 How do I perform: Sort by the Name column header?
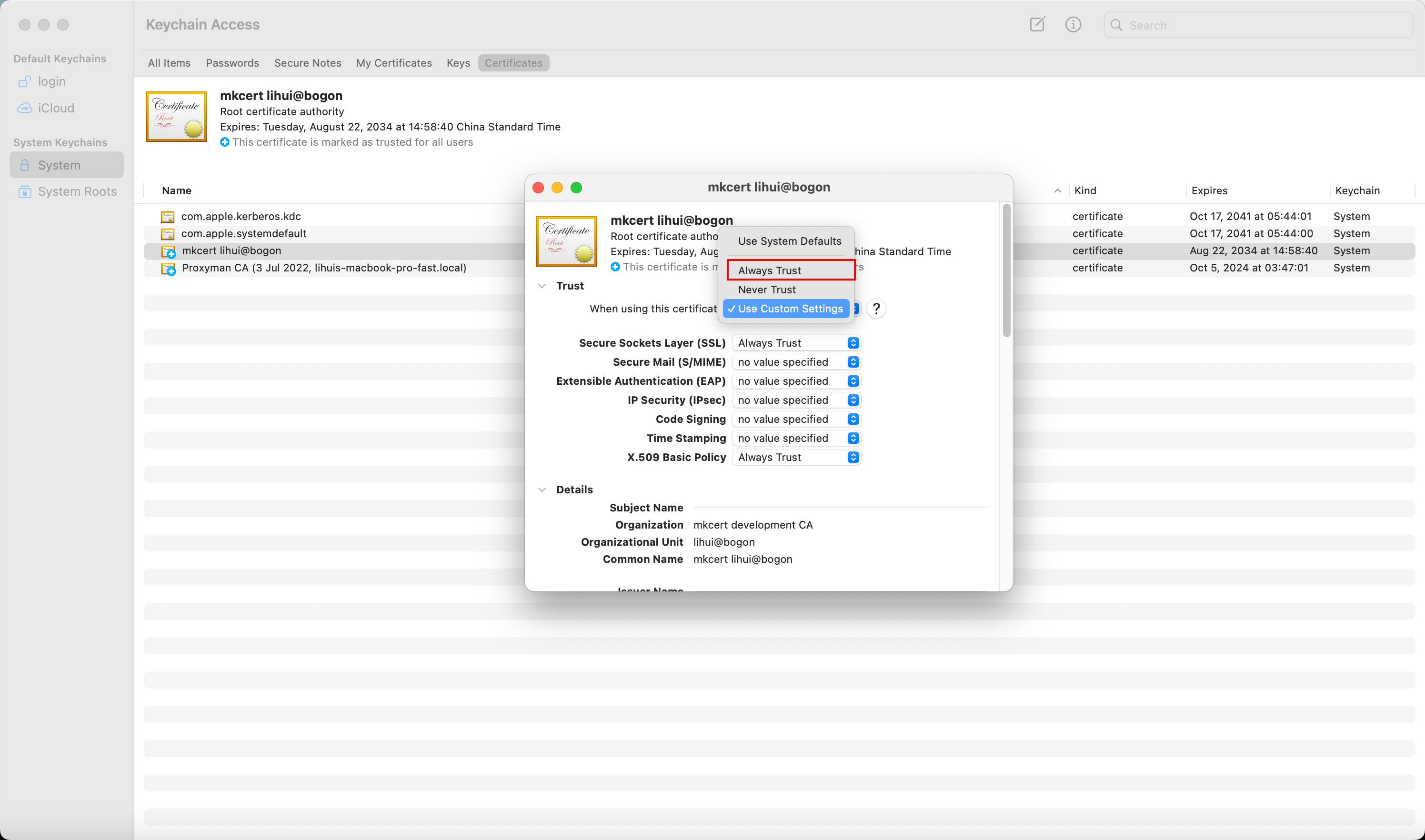coord(176,191)
